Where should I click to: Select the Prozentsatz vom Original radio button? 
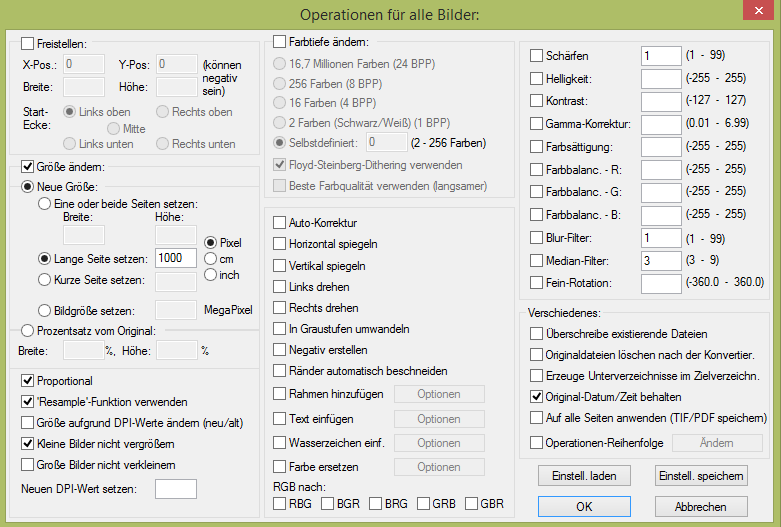pyautogui.click(x=28, y=331)
